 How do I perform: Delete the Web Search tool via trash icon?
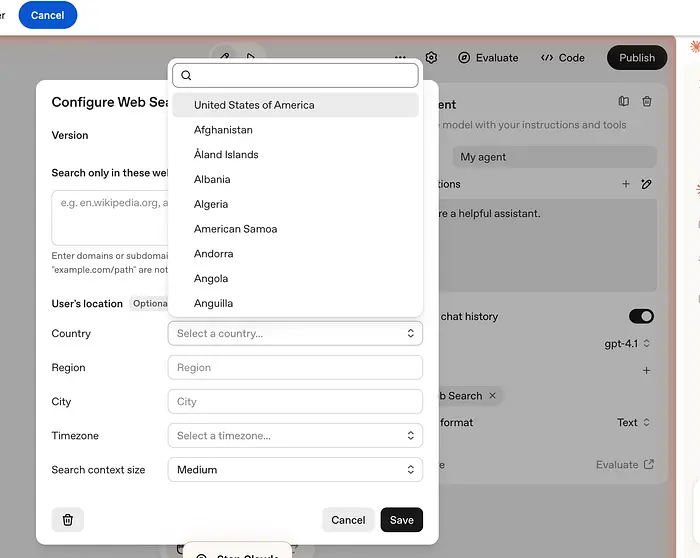(68, 520)
